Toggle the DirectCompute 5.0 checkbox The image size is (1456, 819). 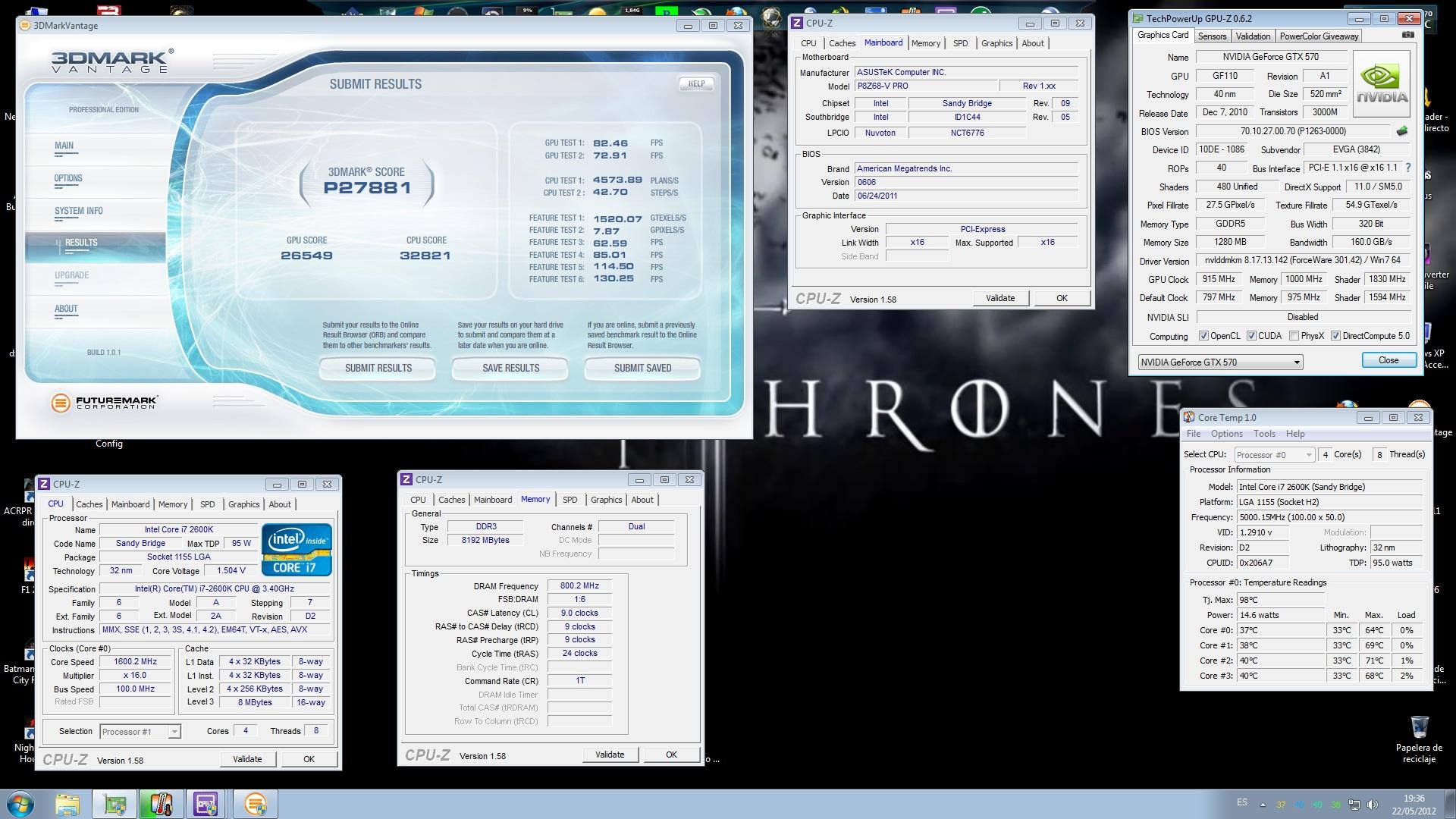click(1335, 336)
